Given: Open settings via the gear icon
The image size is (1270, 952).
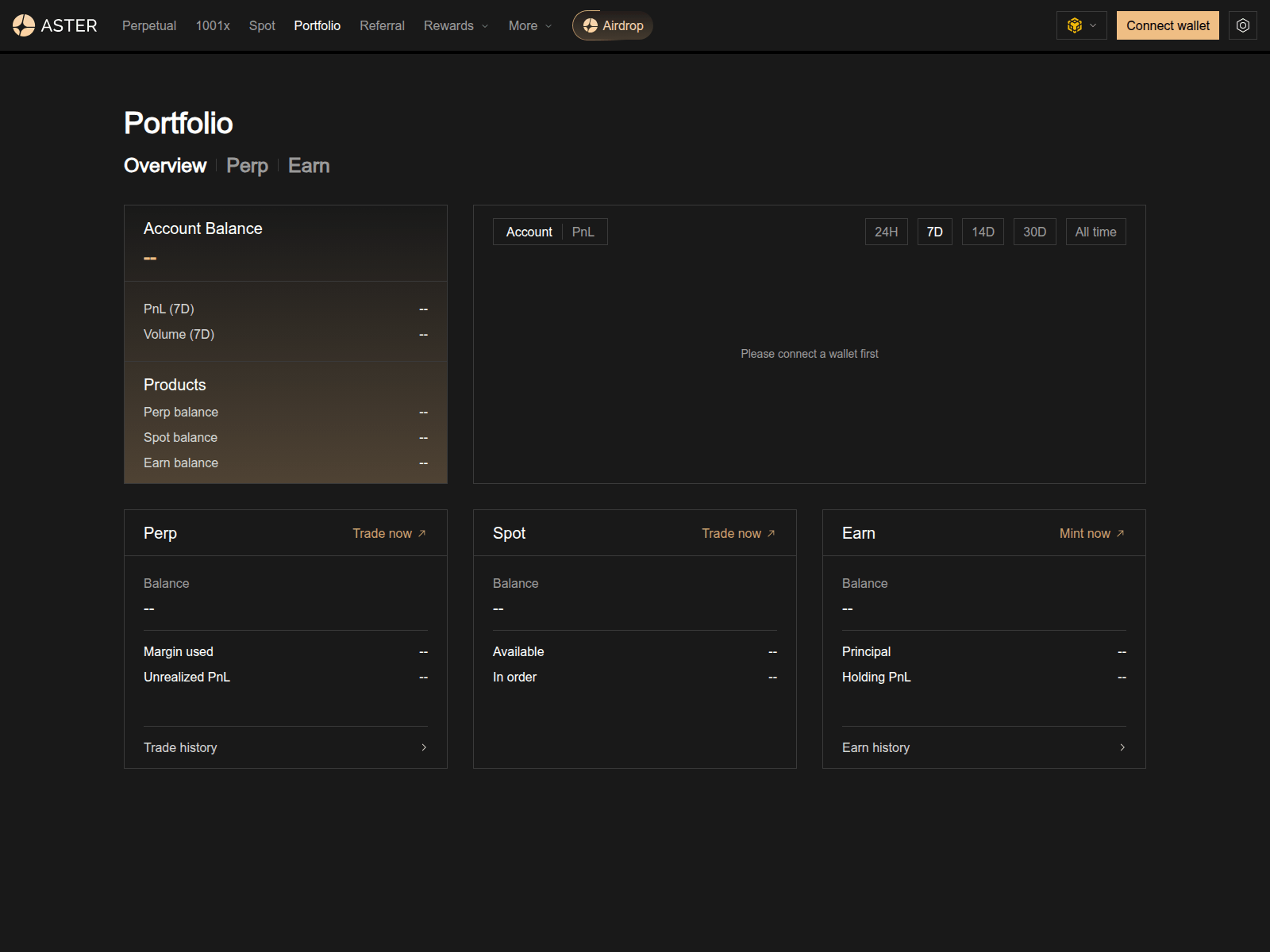Looking at the screenshot, I should click(1242, 25).
